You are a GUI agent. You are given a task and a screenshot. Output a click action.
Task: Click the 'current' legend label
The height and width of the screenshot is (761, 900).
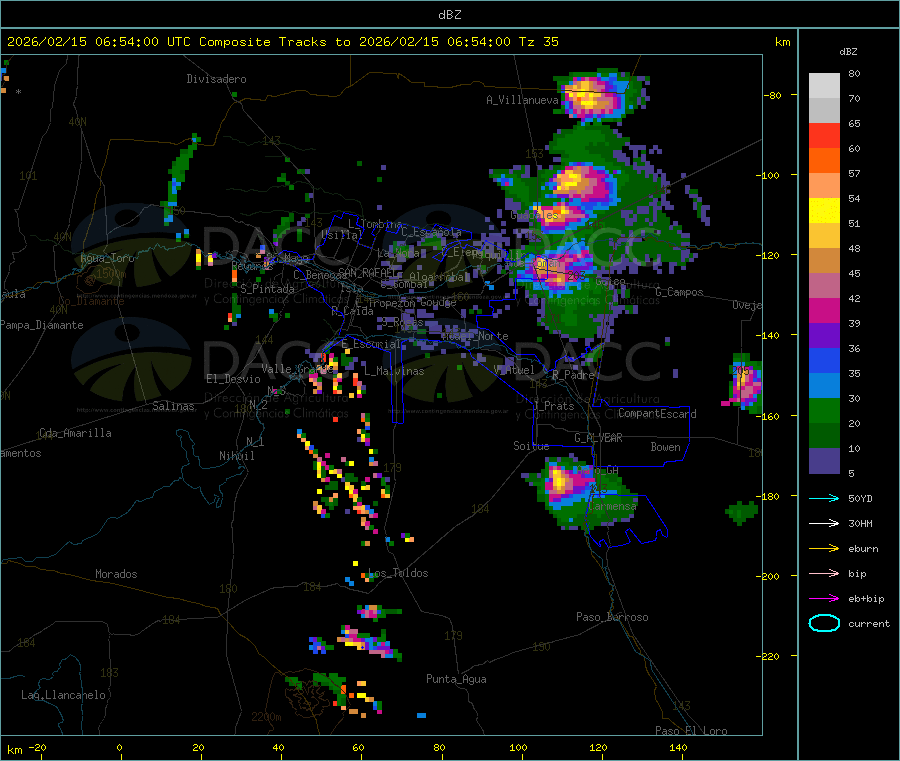(869, 623)
